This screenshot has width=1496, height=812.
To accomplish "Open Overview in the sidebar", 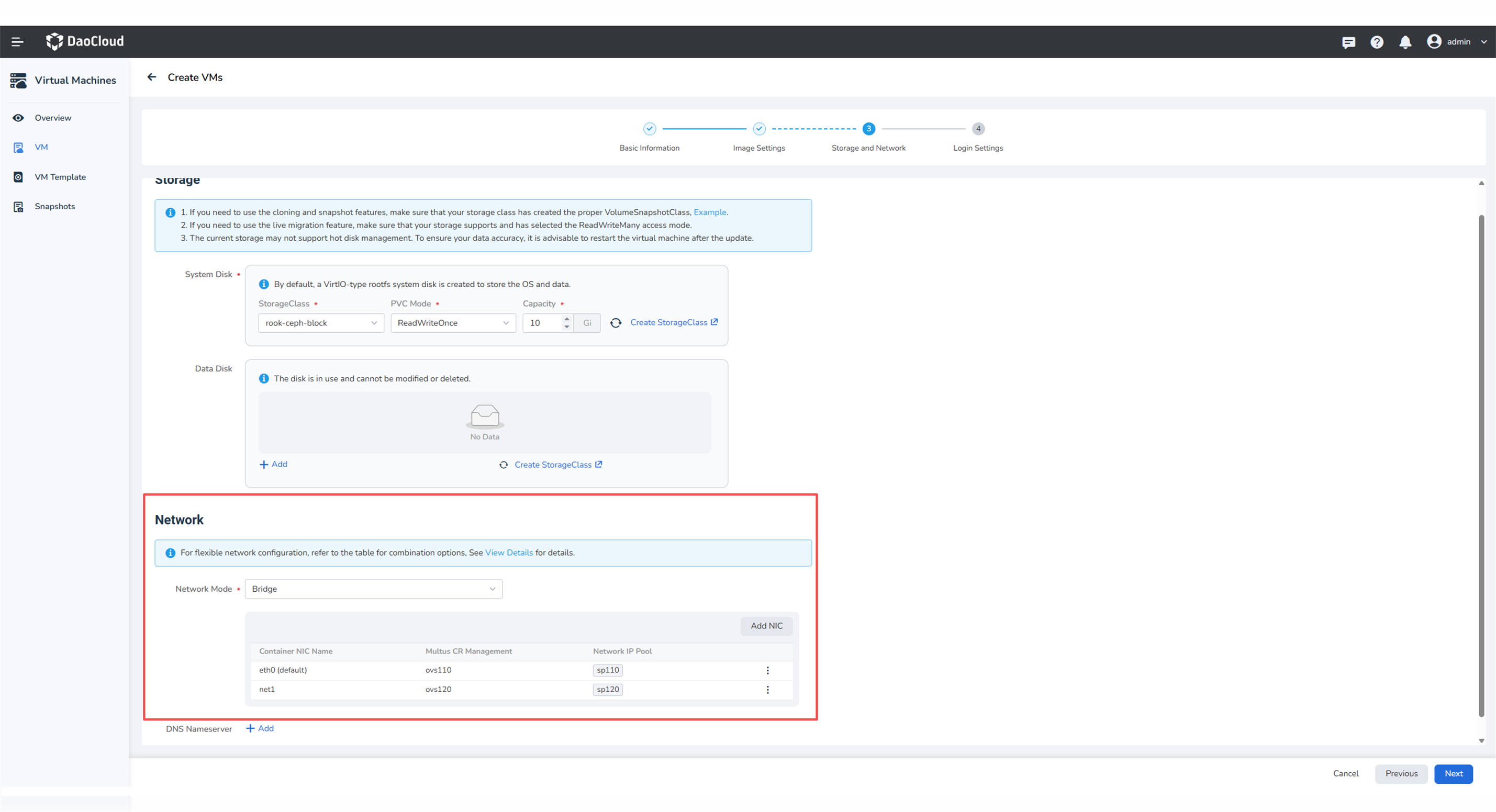I will pyautogui.click(x=53, y=118).
